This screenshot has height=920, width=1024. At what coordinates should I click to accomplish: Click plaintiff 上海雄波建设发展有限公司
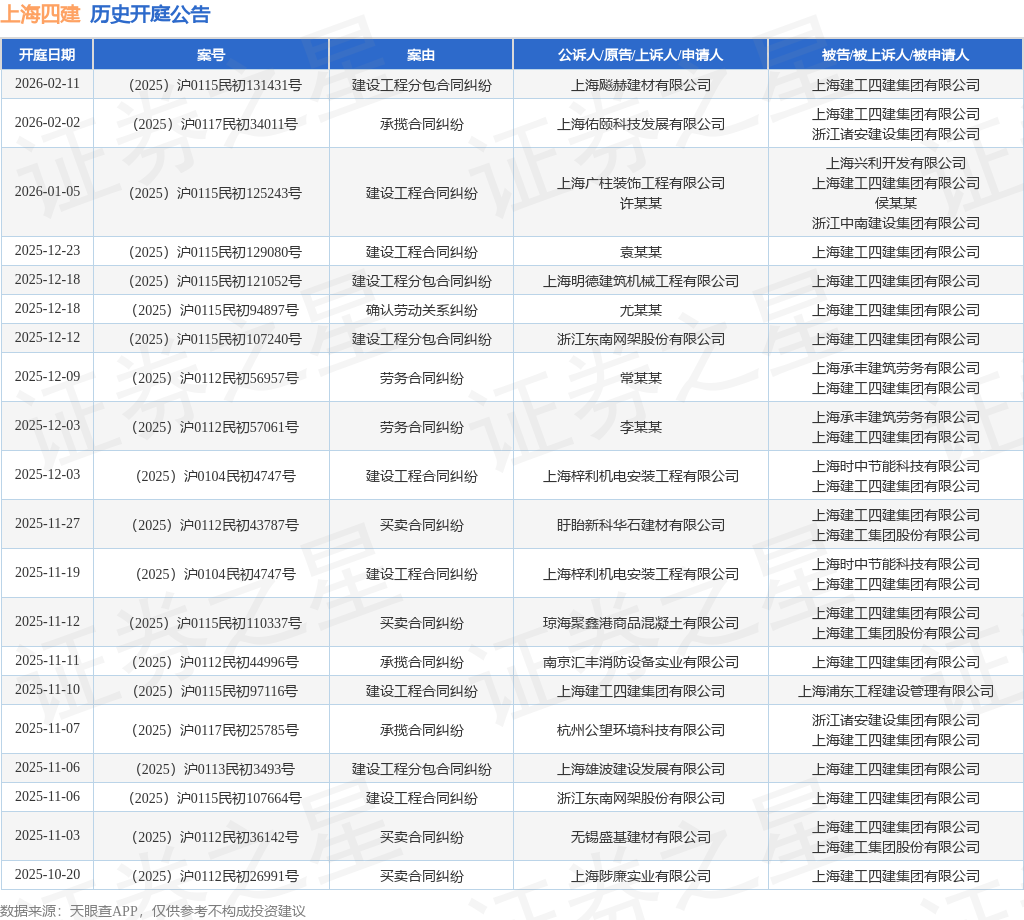(641, 769)
